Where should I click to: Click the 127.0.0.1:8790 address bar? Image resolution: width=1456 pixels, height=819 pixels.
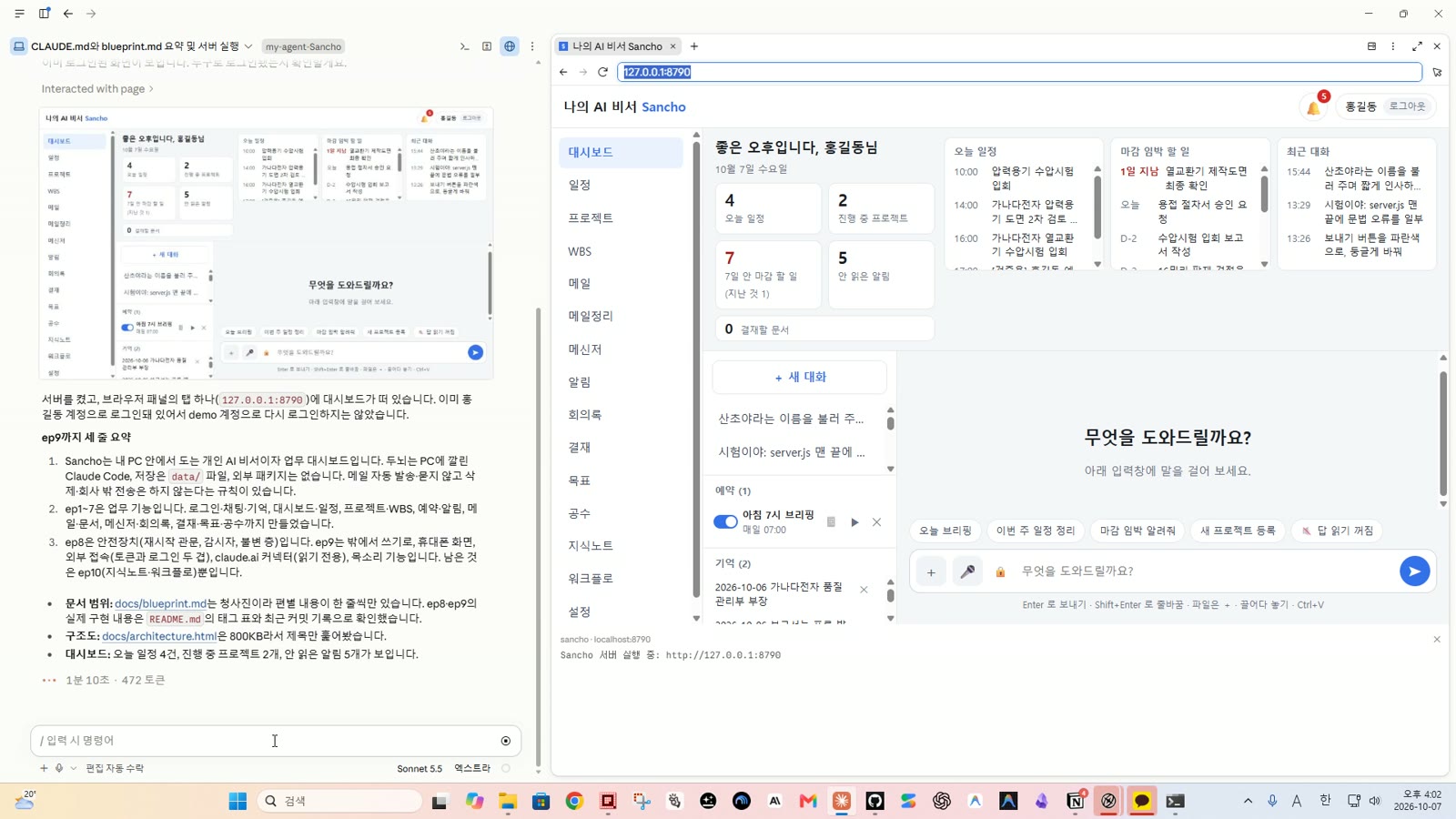(1019, 72)
